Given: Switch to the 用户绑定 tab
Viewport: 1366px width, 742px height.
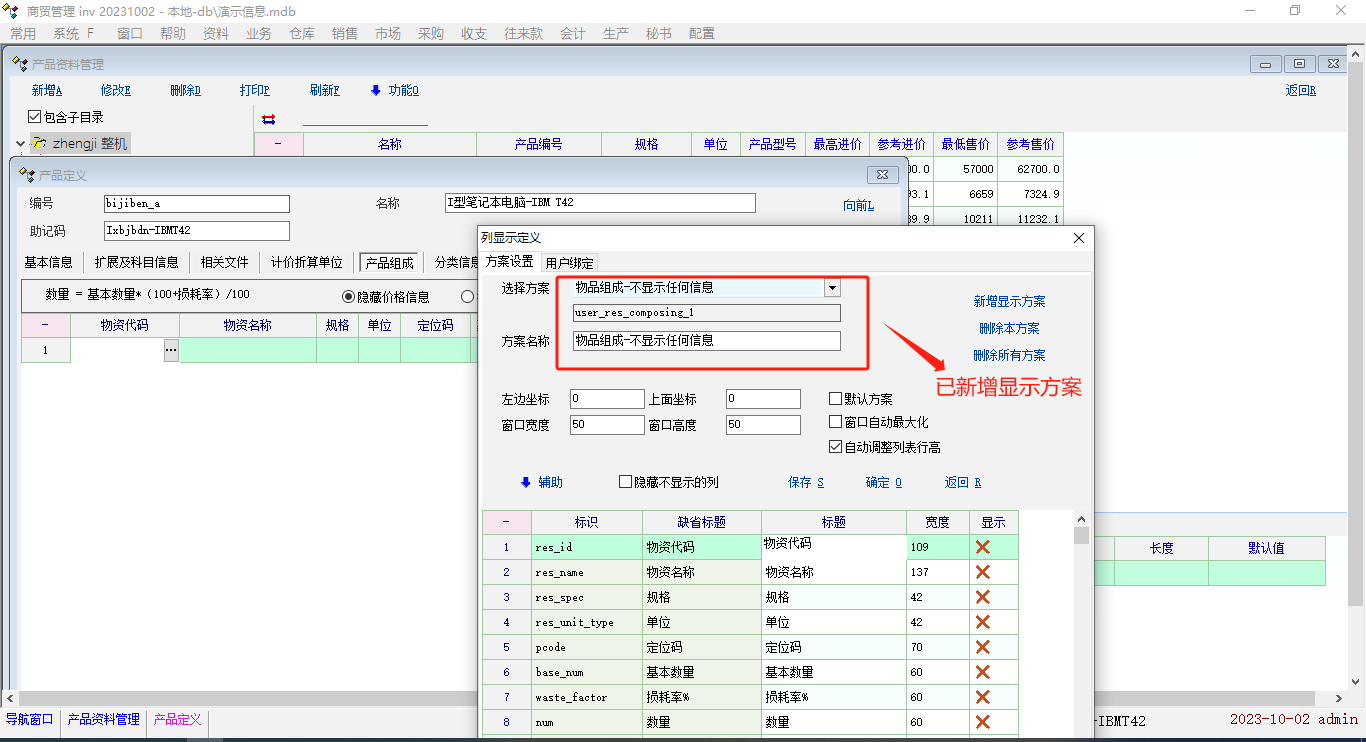Looking at the screenshot, I should [569, 263].
